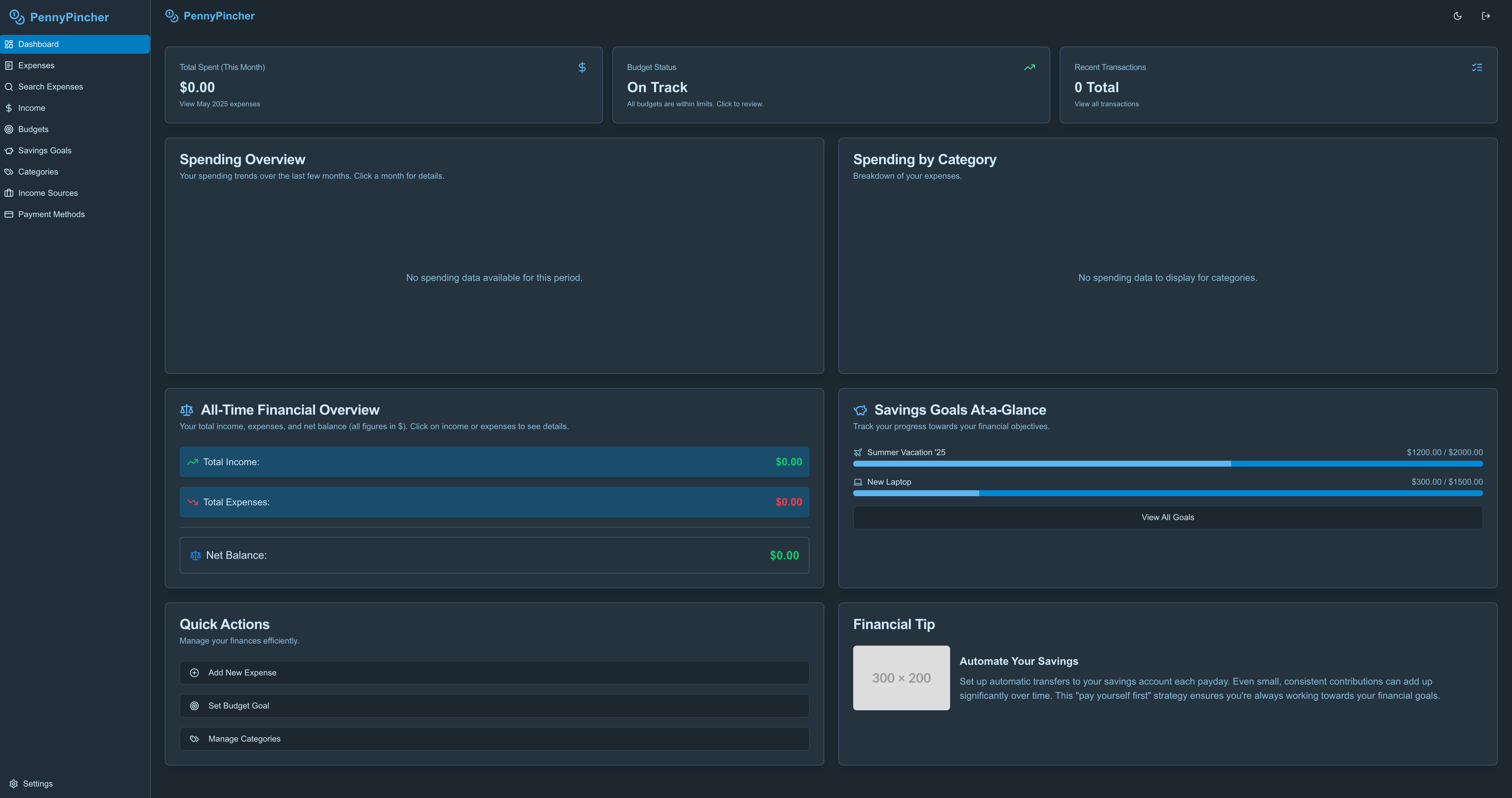Click the New Laptop progress bar
This screenshot has width=1512, height=798.
click(x=1168, y=493)
